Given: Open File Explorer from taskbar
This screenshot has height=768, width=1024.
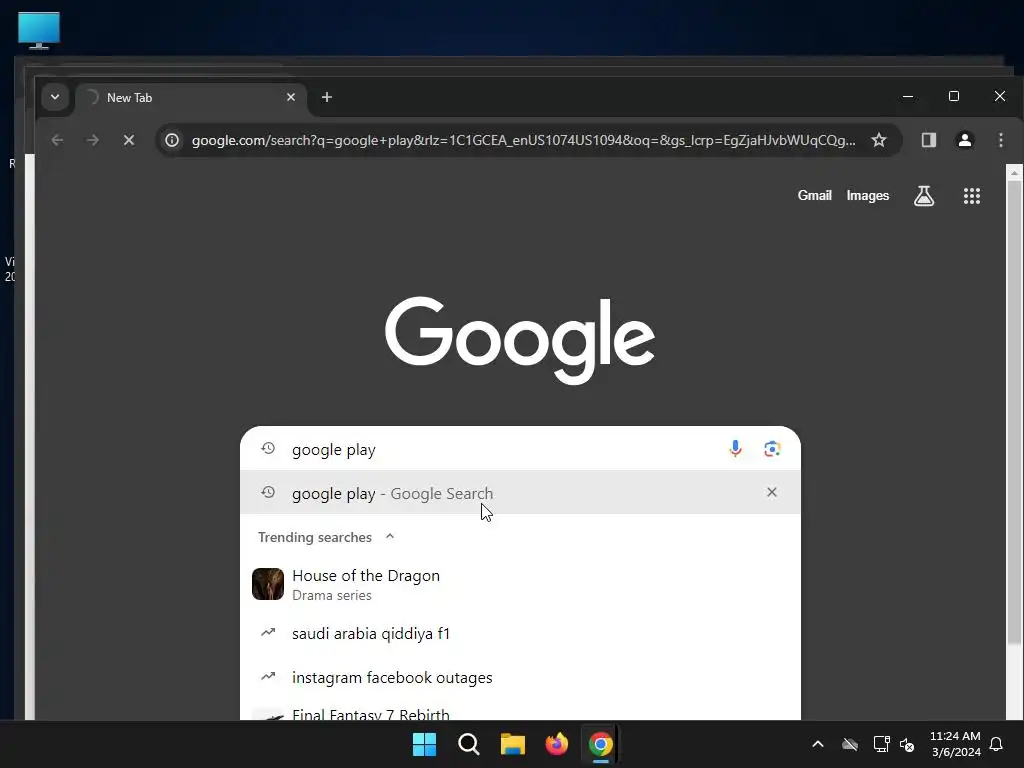Looking at the screenshot, I should (513, 744).
